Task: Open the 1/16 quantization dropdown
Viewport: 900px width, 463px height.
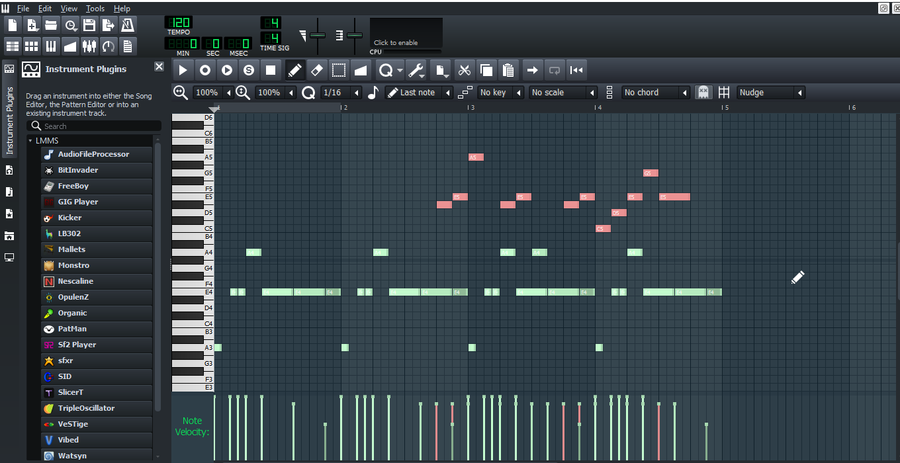Action: (342, 92)
